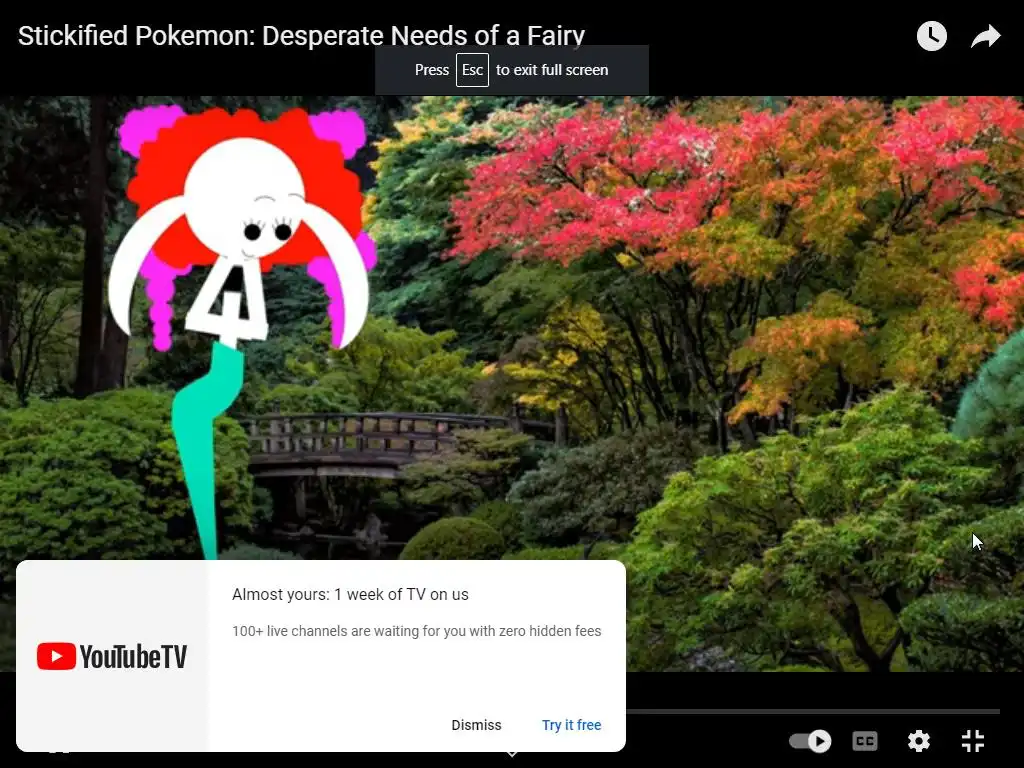Exit full screen with the shrink icon

tap(973, 741)
